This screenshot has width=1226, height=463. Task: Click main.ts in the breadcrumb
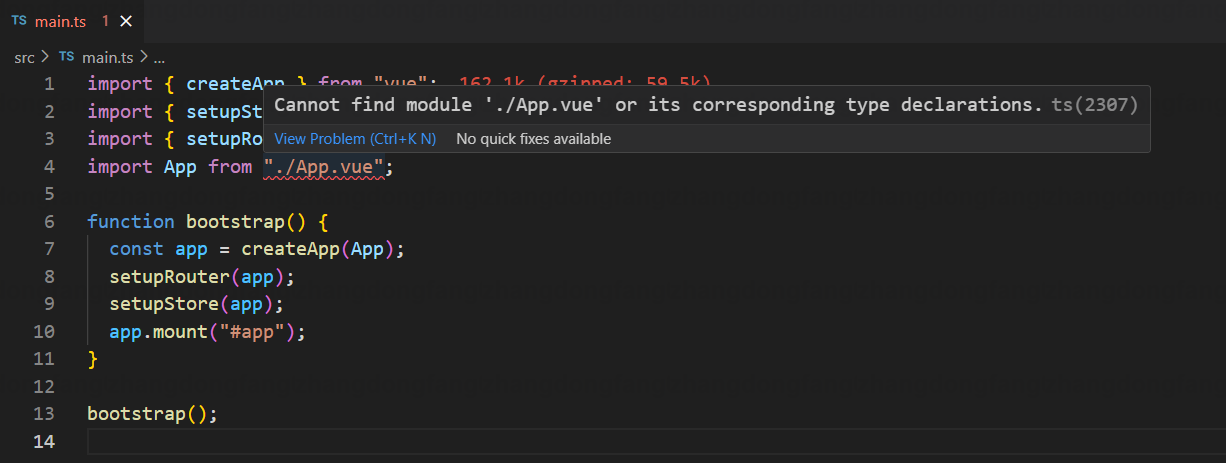108,57
